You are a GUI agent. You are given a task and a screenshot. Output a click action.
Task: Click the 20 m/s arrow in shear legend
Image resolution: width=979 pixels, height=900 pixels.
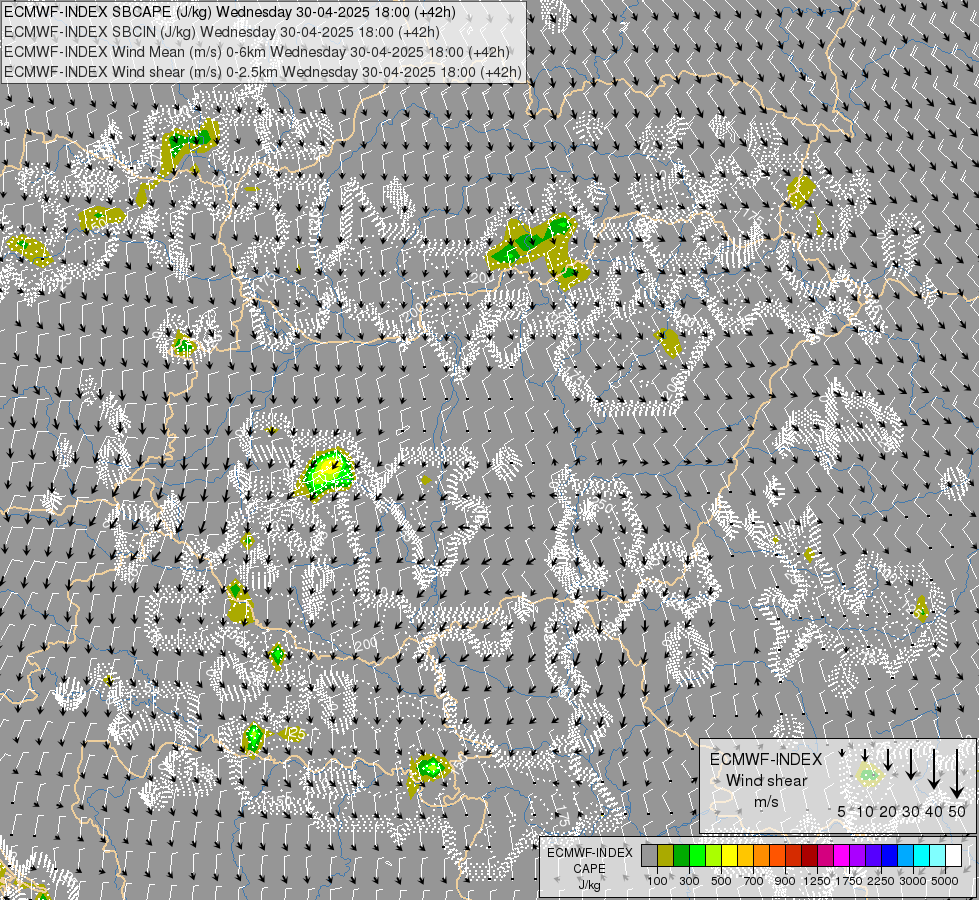click(888, 759)
